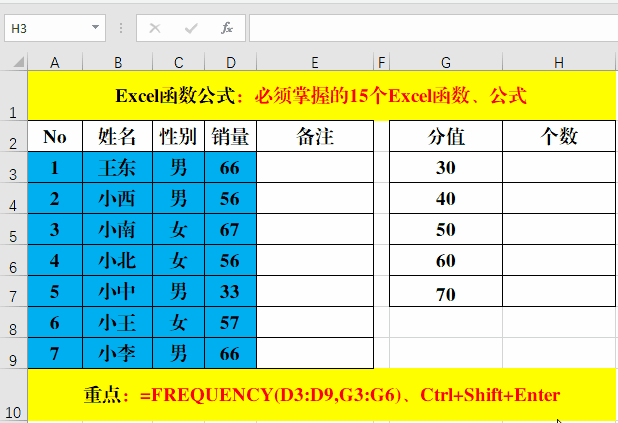
Task: Click the formula bar resize dots handle
Action: pos(121,28)
